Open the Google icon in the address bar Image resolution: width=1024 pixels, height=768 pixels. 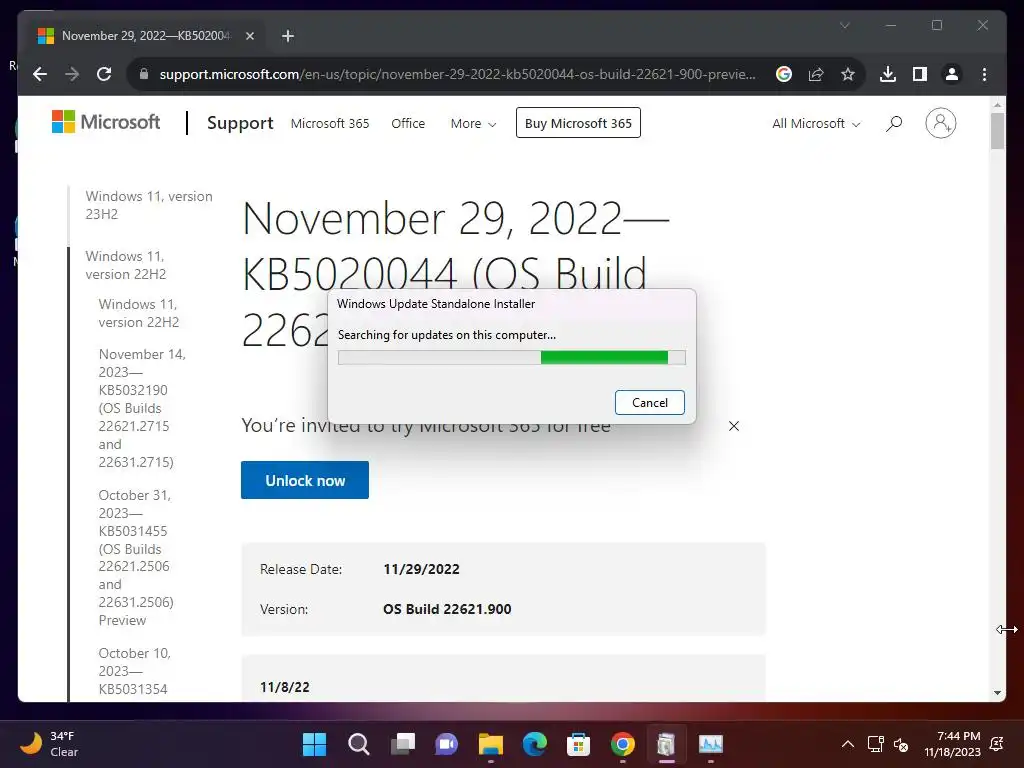pyautogui.click(x=784, y=74)
